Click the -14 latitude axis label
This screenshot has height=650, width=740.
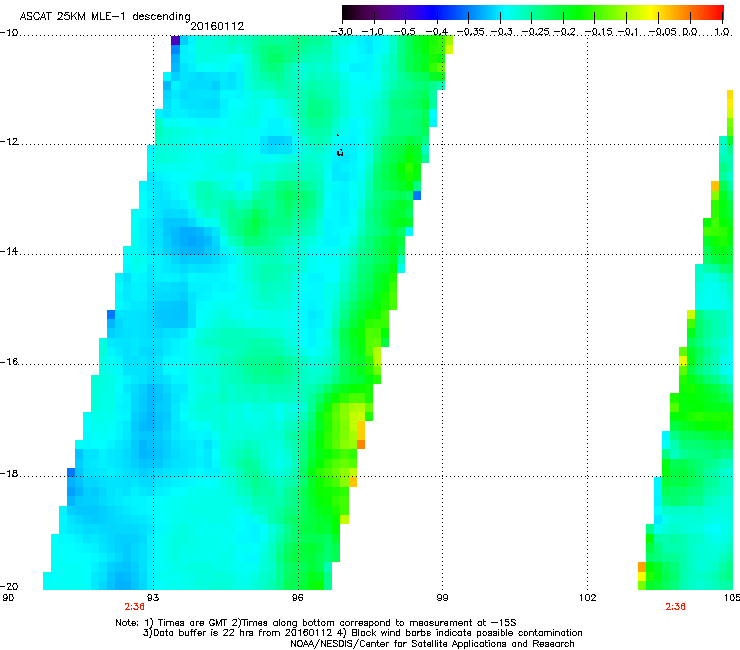tap(9, 252)
